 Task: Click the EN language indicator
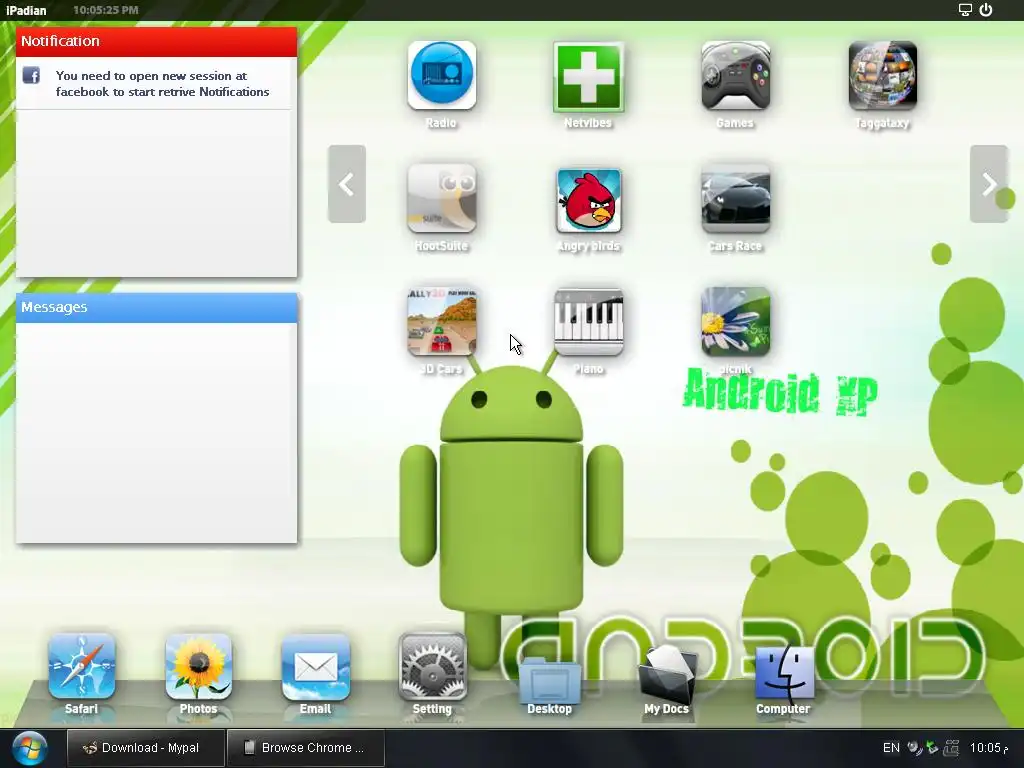[891, 748]
